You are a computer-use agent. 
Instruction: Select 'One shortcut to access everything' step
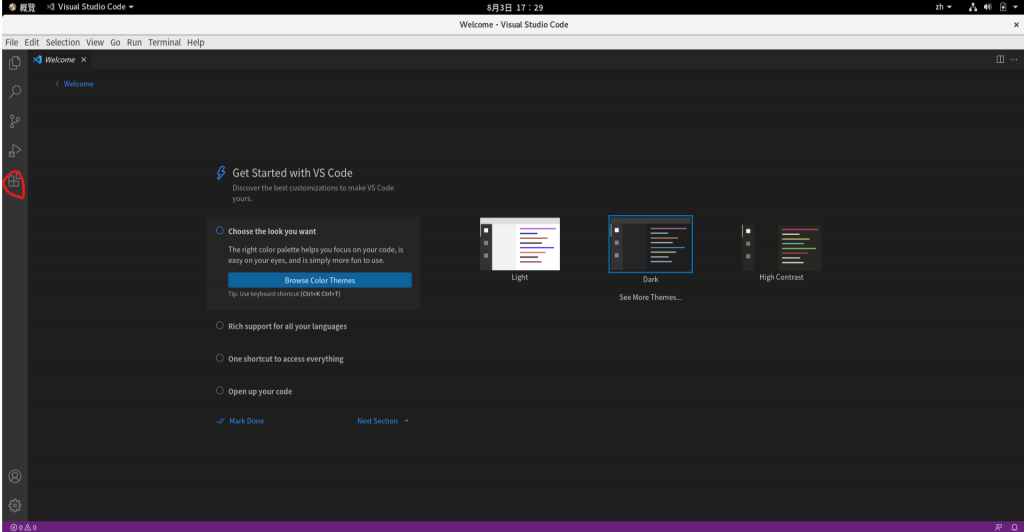[285, 359]
